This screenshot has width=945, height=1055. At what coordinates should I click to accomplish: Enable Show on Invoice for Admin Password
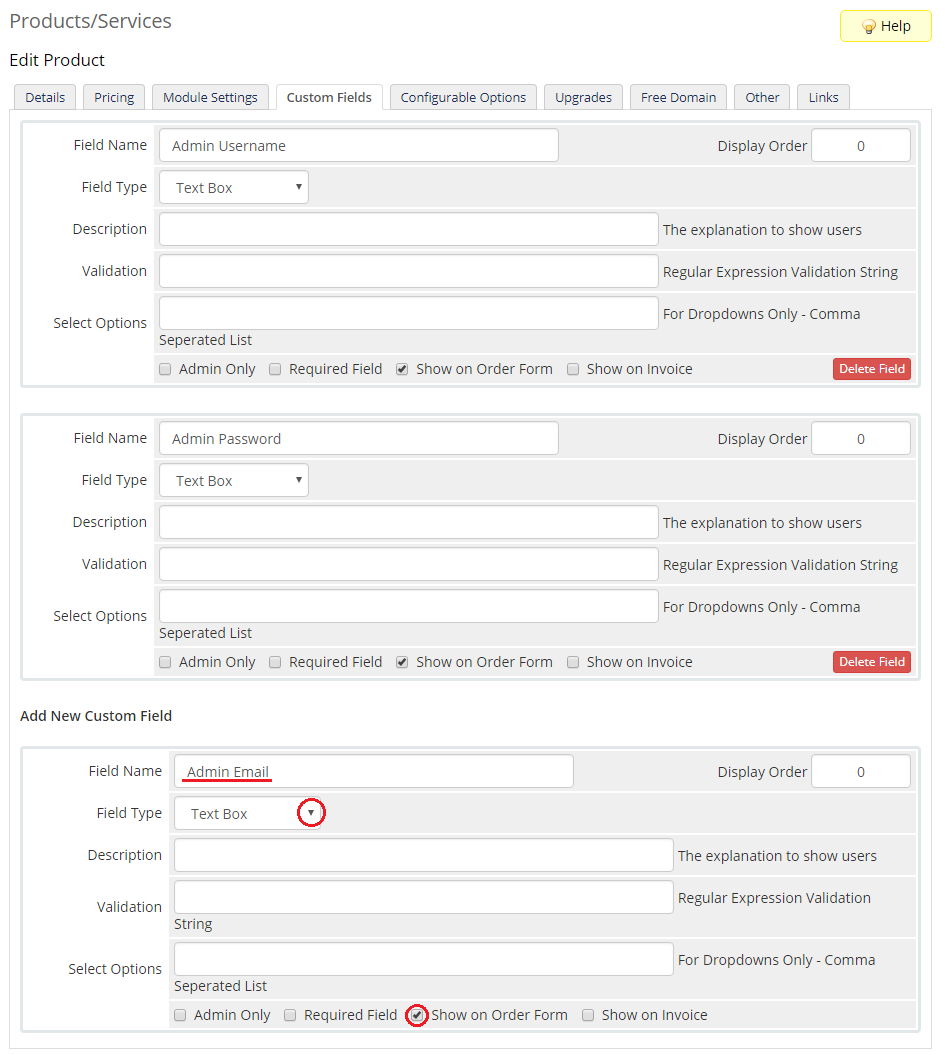[x=573, y=662]
